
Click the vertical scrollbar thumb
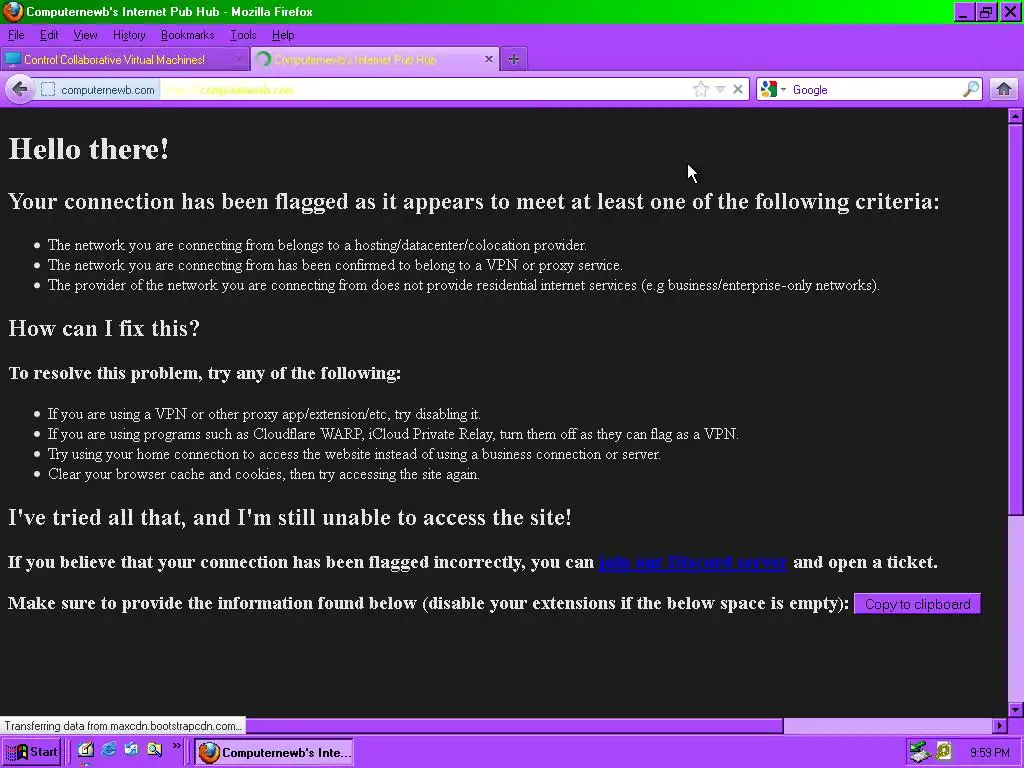(x=1016, y=319)
